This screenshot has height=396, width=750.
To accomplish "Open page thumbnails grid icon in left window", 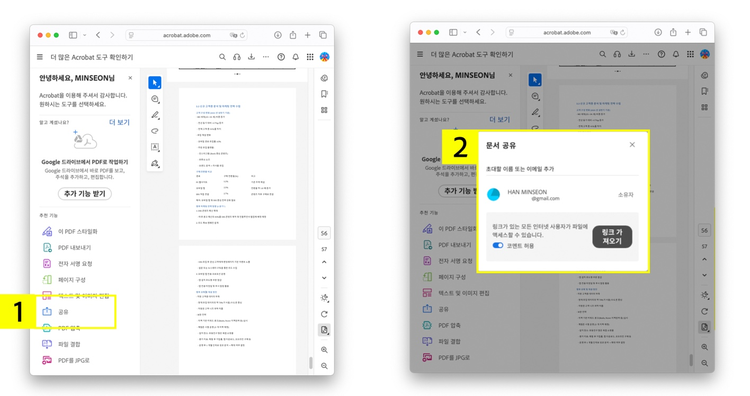I will pos(324,110).
